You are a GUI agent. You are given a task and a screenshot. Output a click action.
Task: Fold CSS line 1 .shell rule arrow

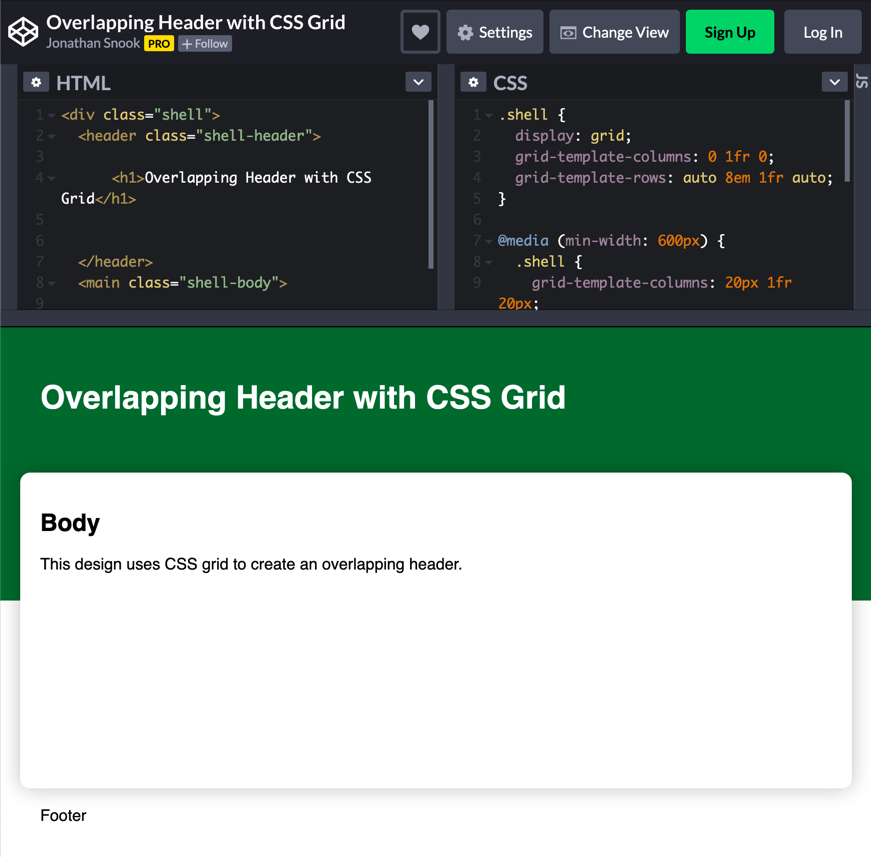(489, 116)
